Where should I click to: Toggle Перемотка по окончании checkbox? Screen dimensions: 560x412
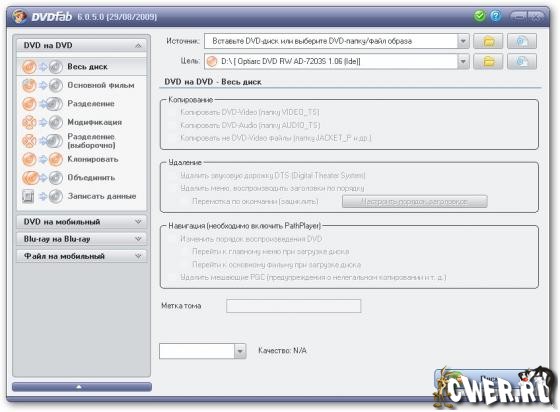(185, 201)
